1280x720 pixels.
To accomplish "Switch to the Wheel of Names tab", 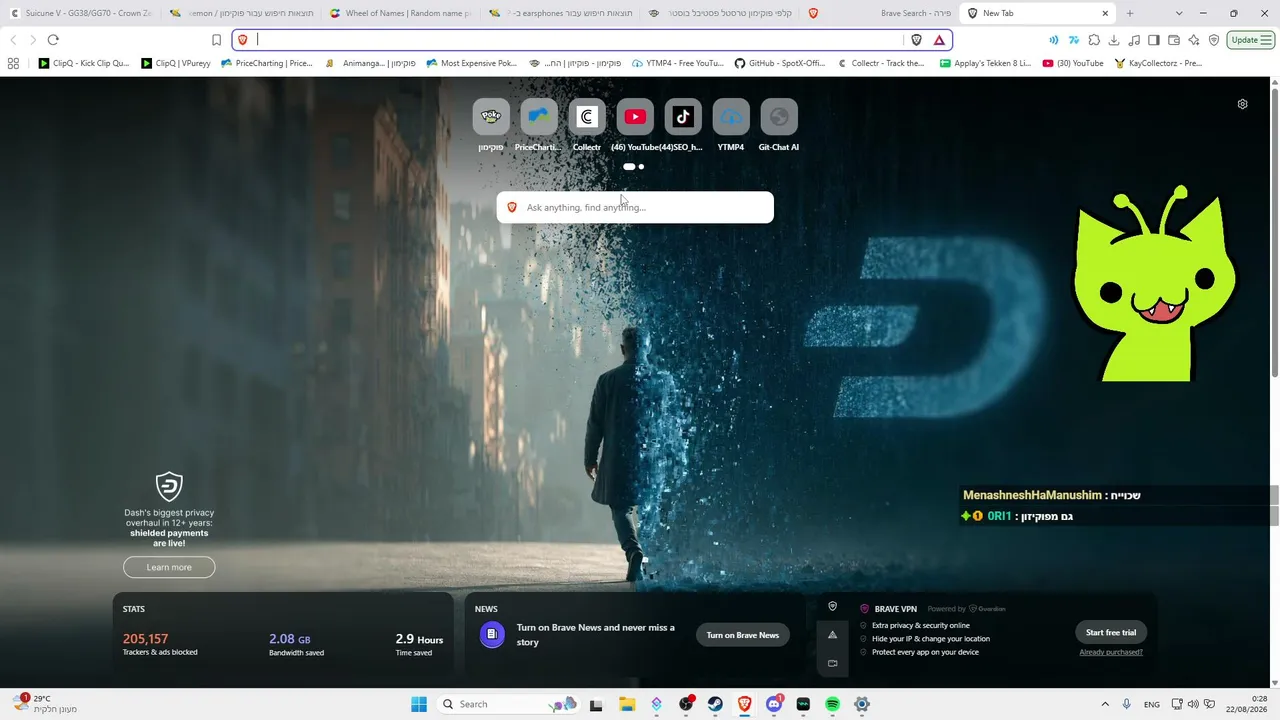I will pos(400,13).
